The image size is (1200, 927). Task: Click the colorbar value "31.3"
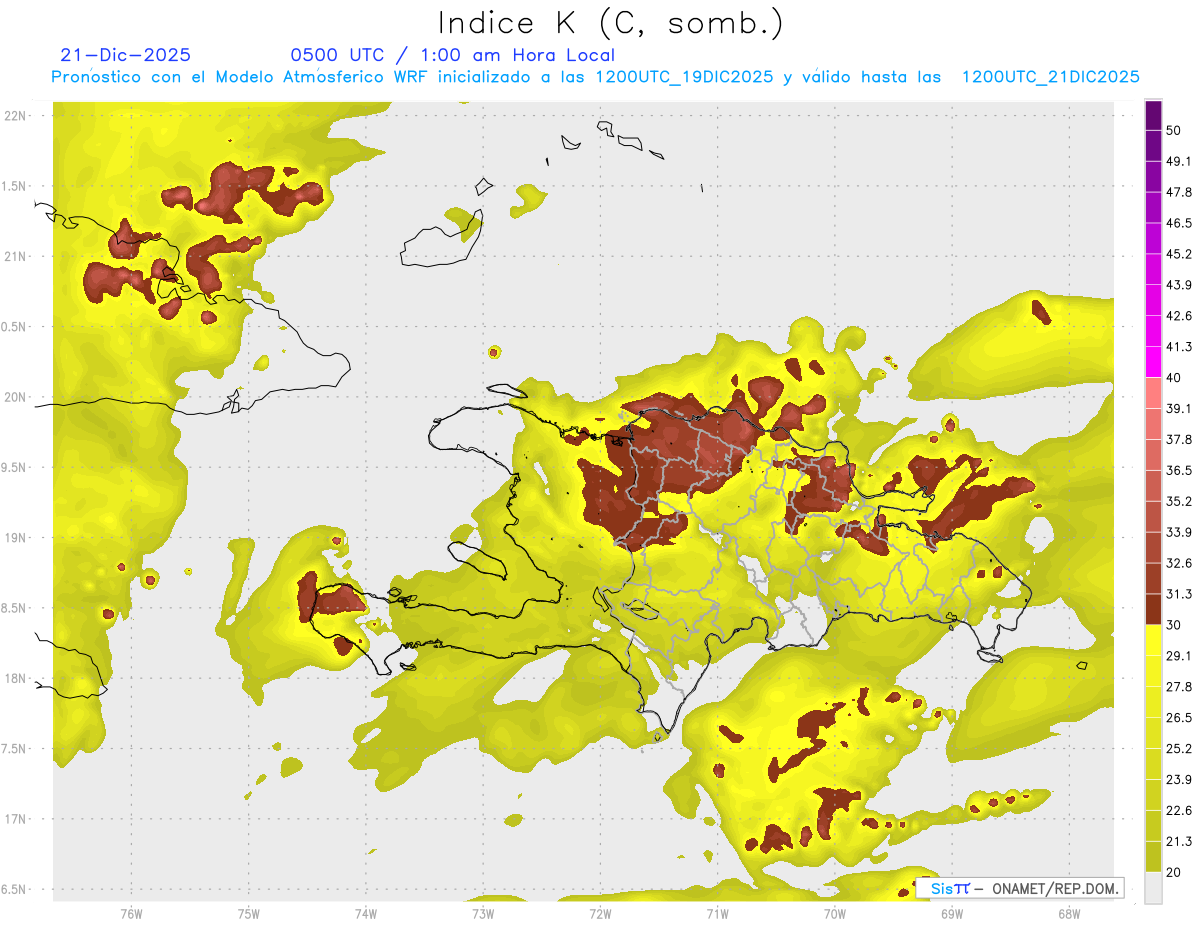coord(1179,594)
